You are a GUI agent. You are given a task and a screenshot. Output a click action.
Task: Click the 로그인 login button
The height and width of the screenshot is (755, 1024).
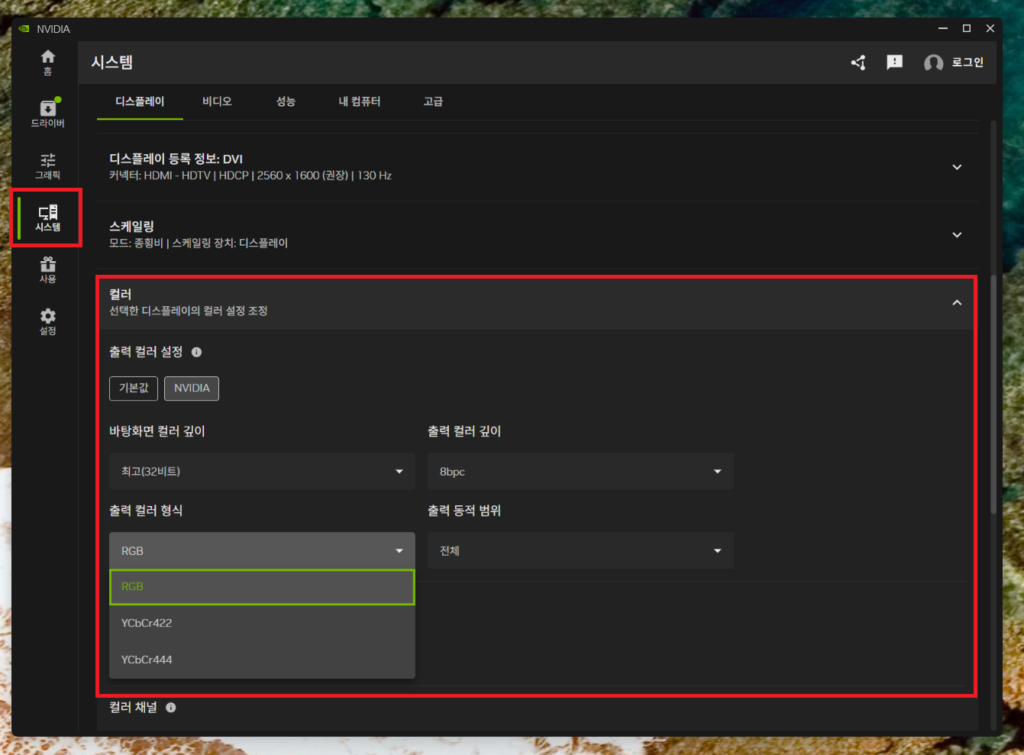coord(954,63)
